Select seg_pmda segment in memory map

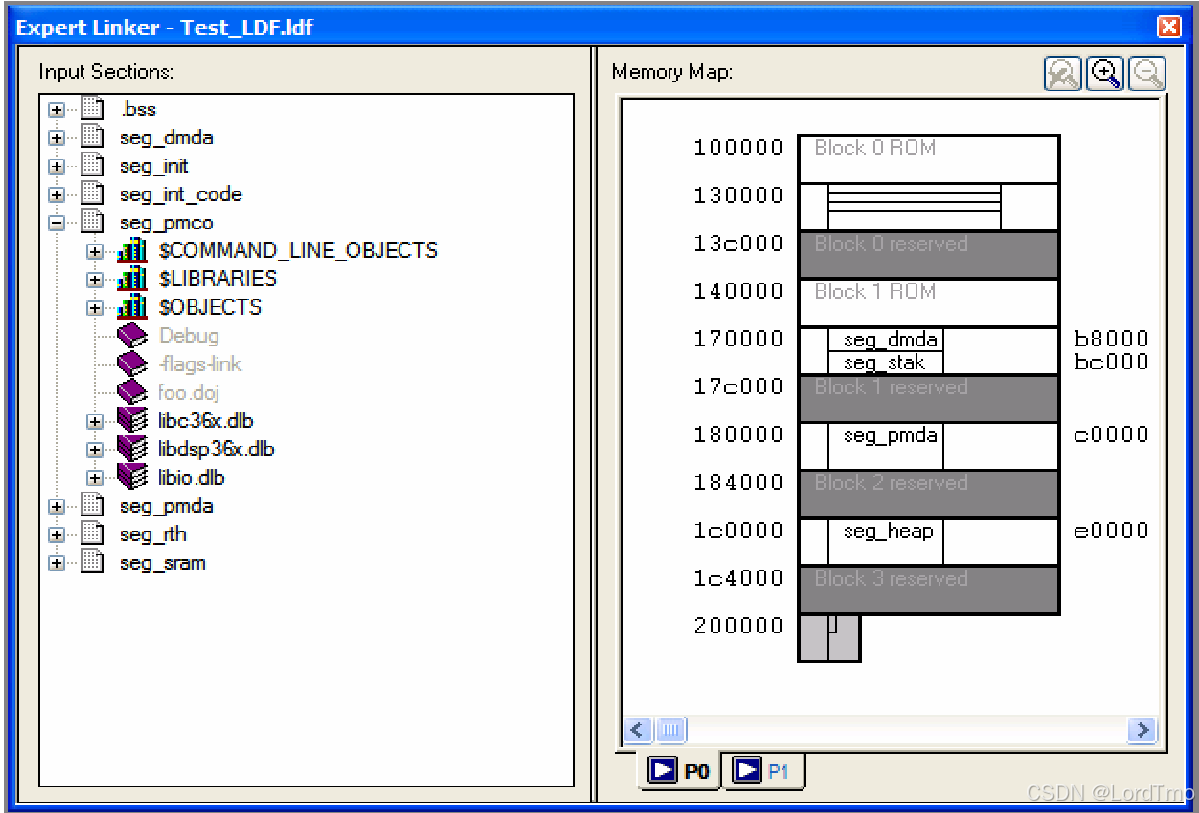[885, 446]
